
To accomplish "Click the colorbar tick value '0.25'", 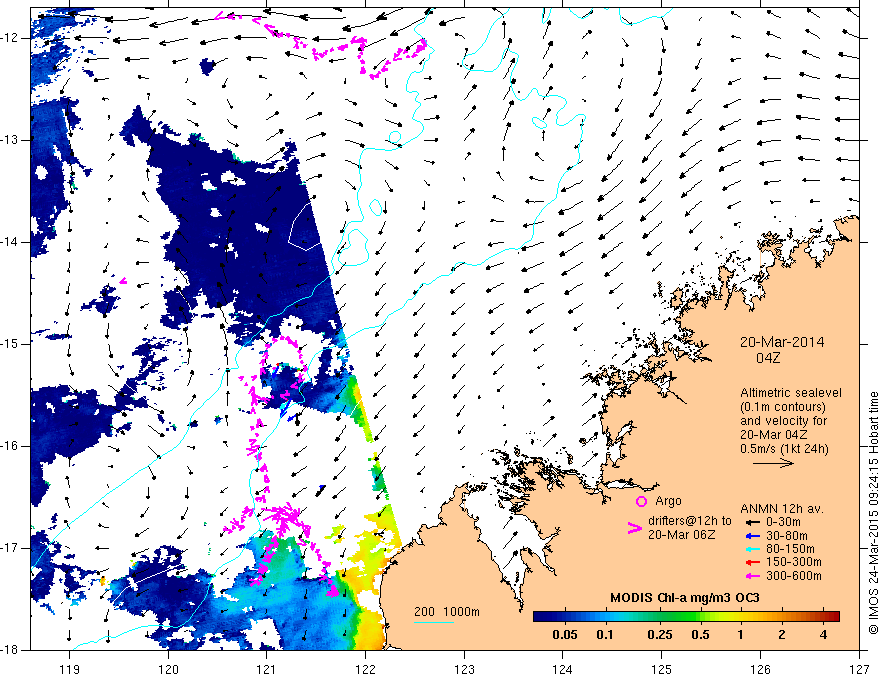I will click(659, 635).
